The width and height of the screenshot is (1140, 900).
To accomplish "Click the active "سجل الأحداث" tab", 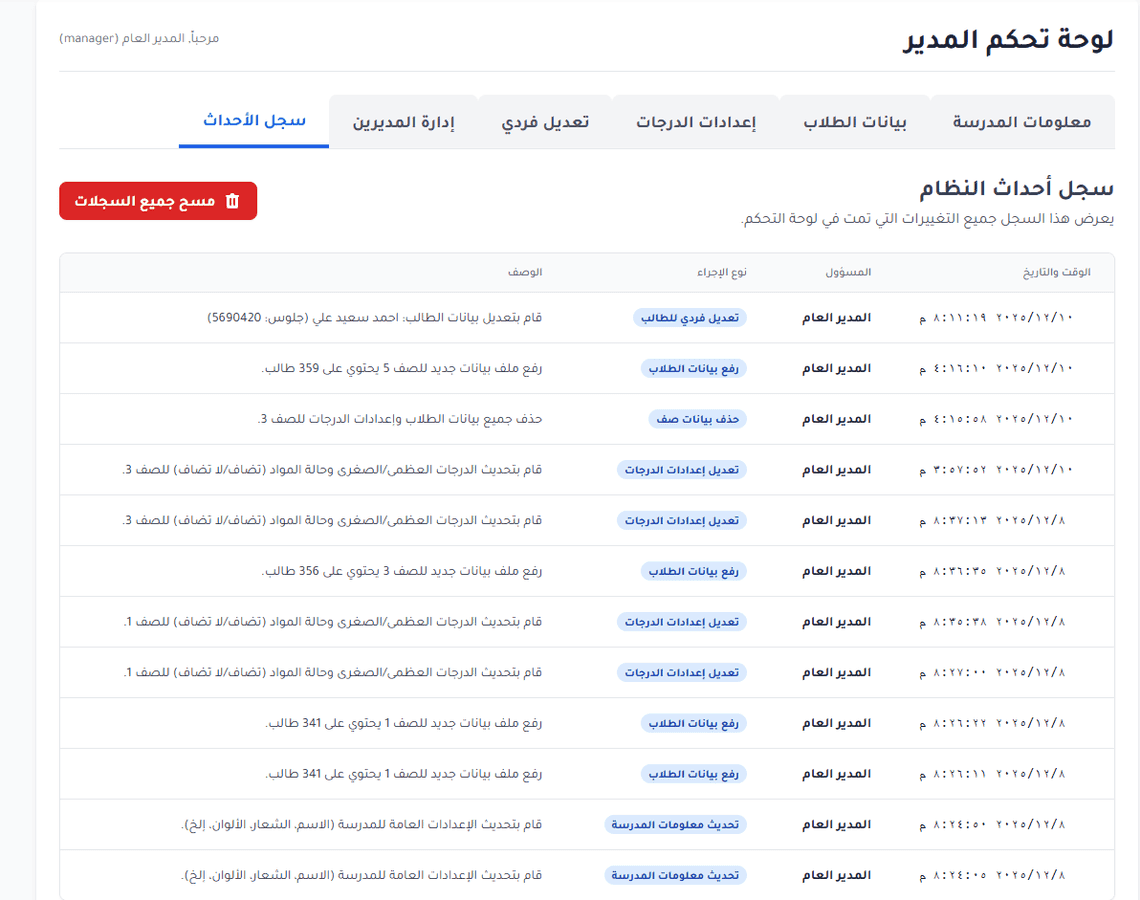I will coord(253,121).
